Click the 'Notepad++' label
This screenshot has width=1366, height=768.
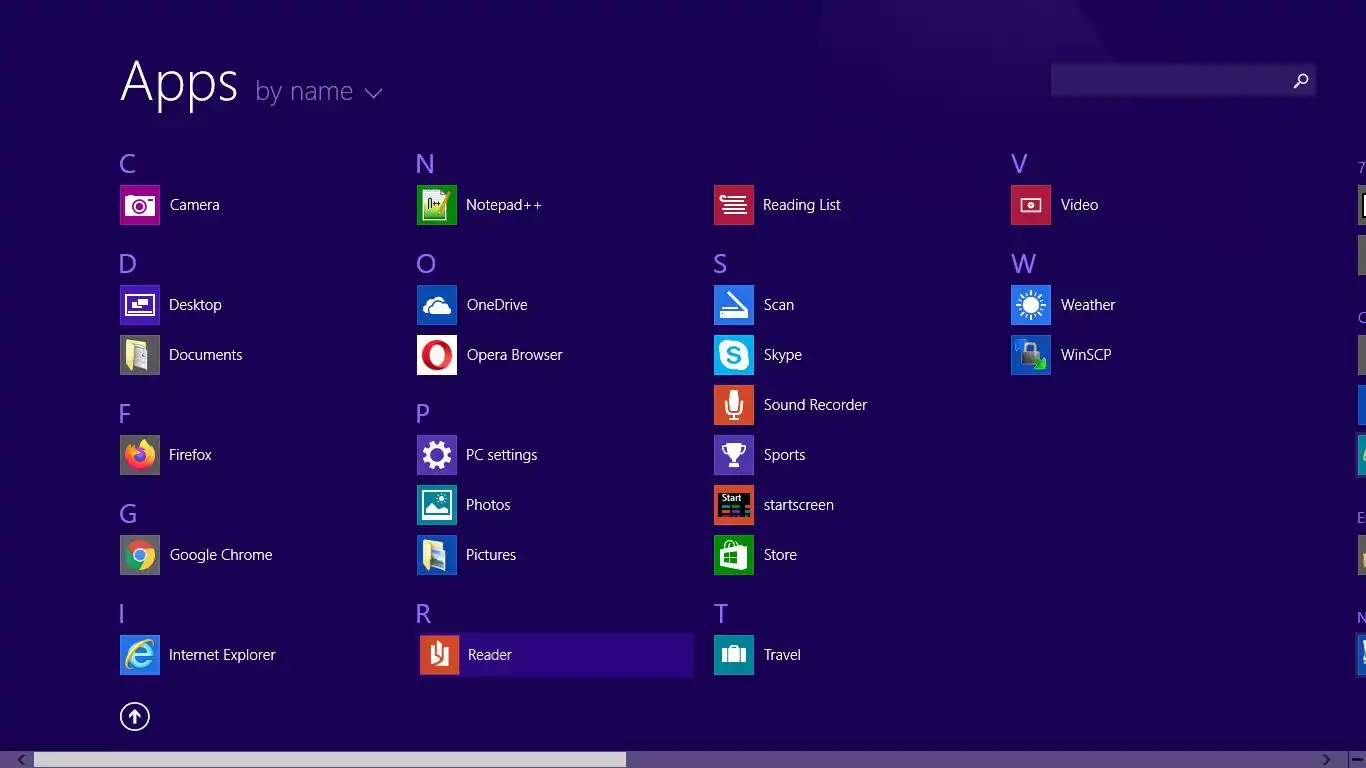pyautogui.click(x=504, y=205)
